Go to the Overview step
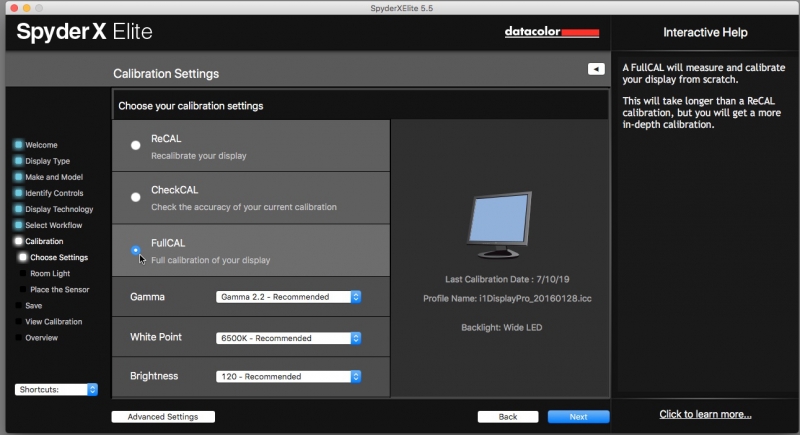Screen dimensions: 800x435 pyautogui.click(x=41, y=338)
